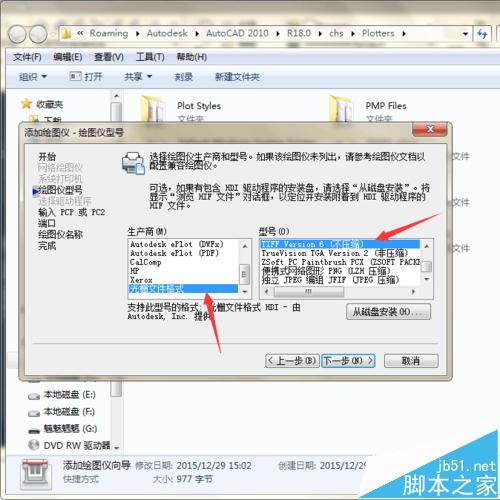Select the (G:) removable drive in sidebar
The image size is (500, 500).
click(63, 429)
